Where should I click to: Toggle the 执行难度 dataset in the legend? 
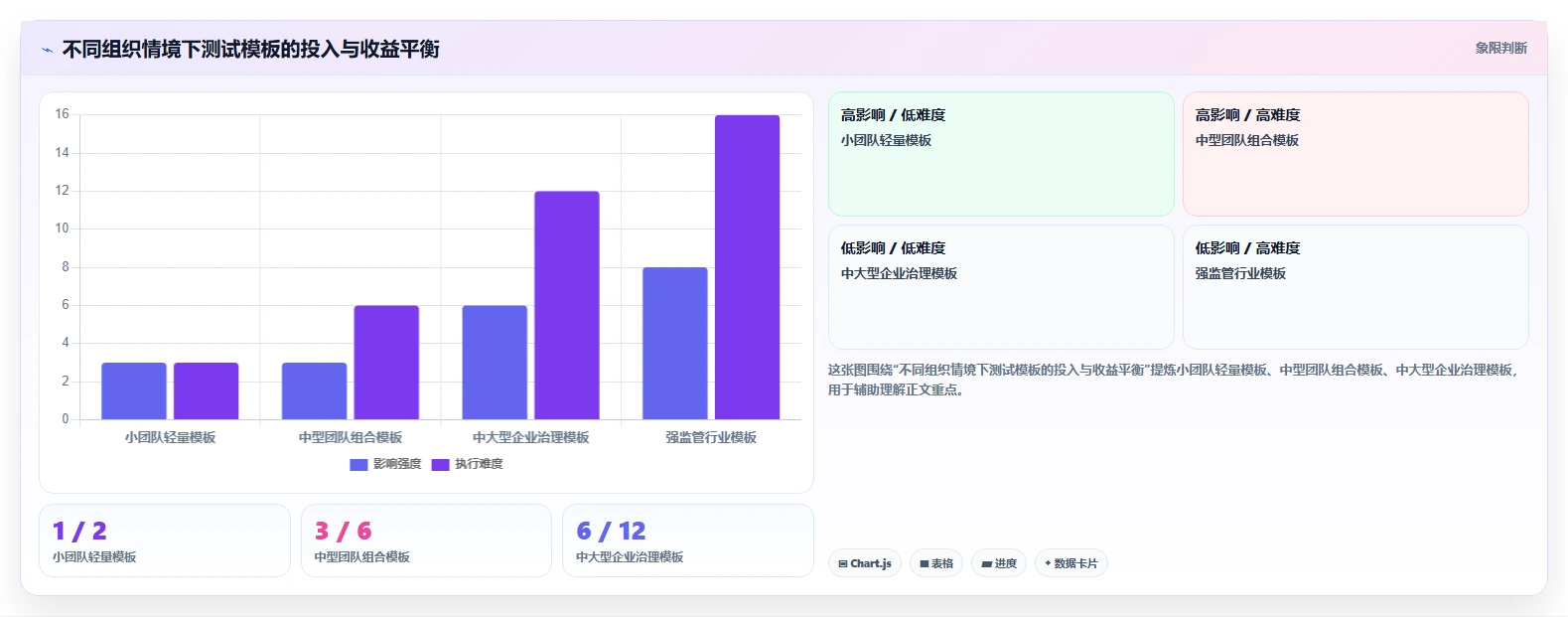(468, 464)
